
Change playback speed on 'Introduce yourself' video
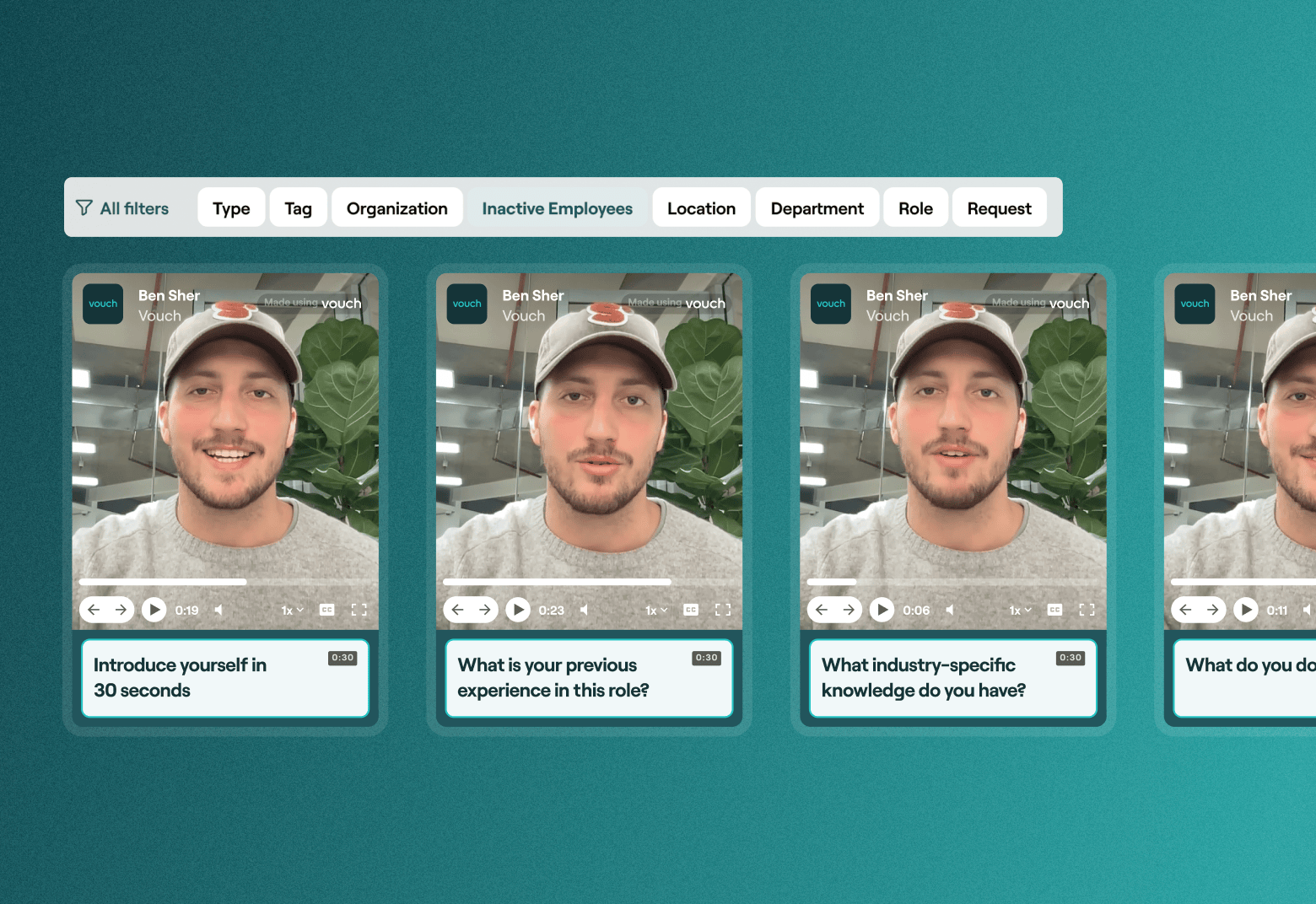(x=292, y=610)
